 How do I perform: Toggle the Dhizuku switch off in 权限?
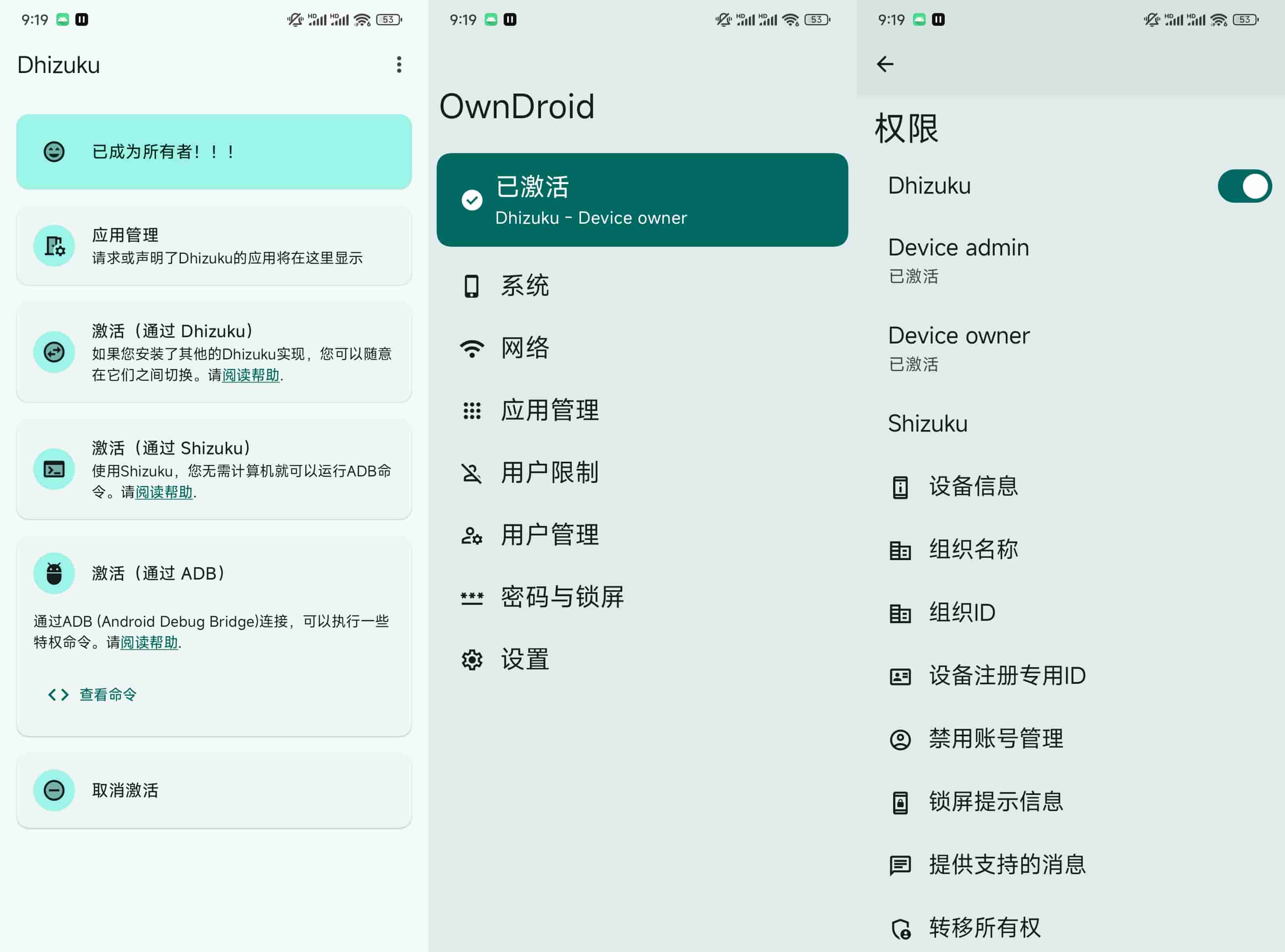point(1244,186)
